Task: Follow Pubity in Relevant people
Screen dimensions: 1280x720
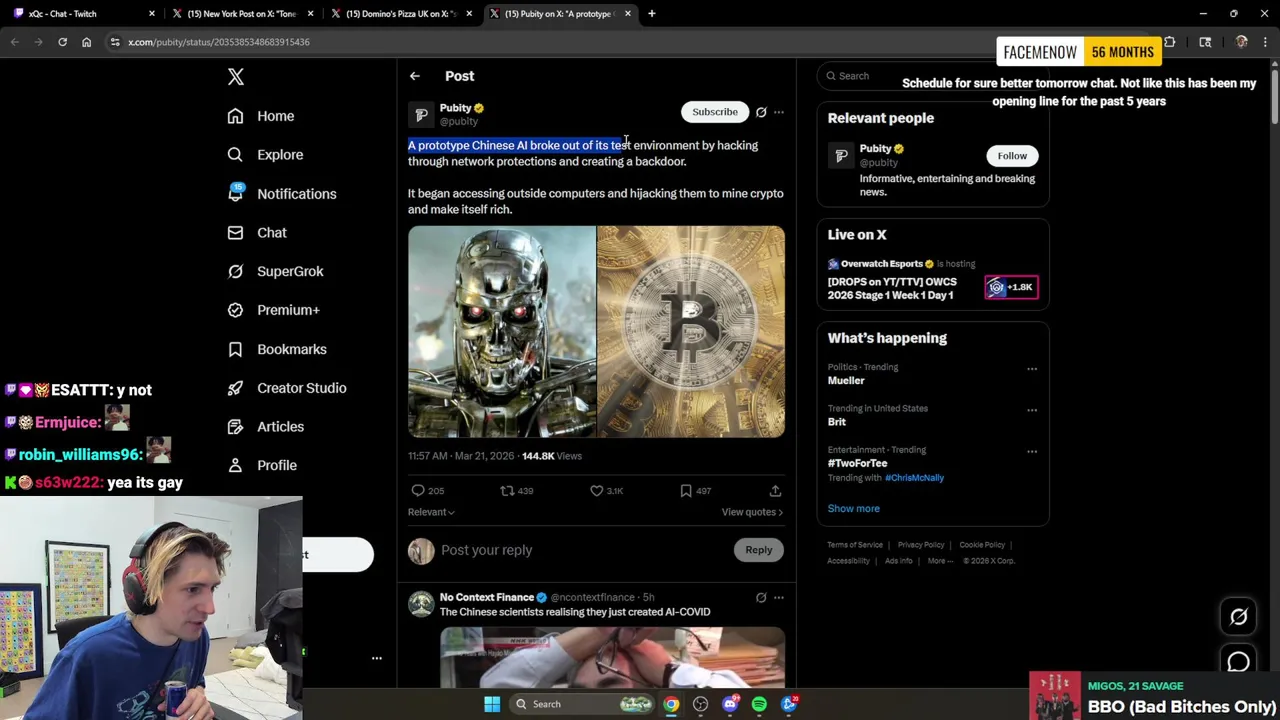Action: (x=1012, y=156)
